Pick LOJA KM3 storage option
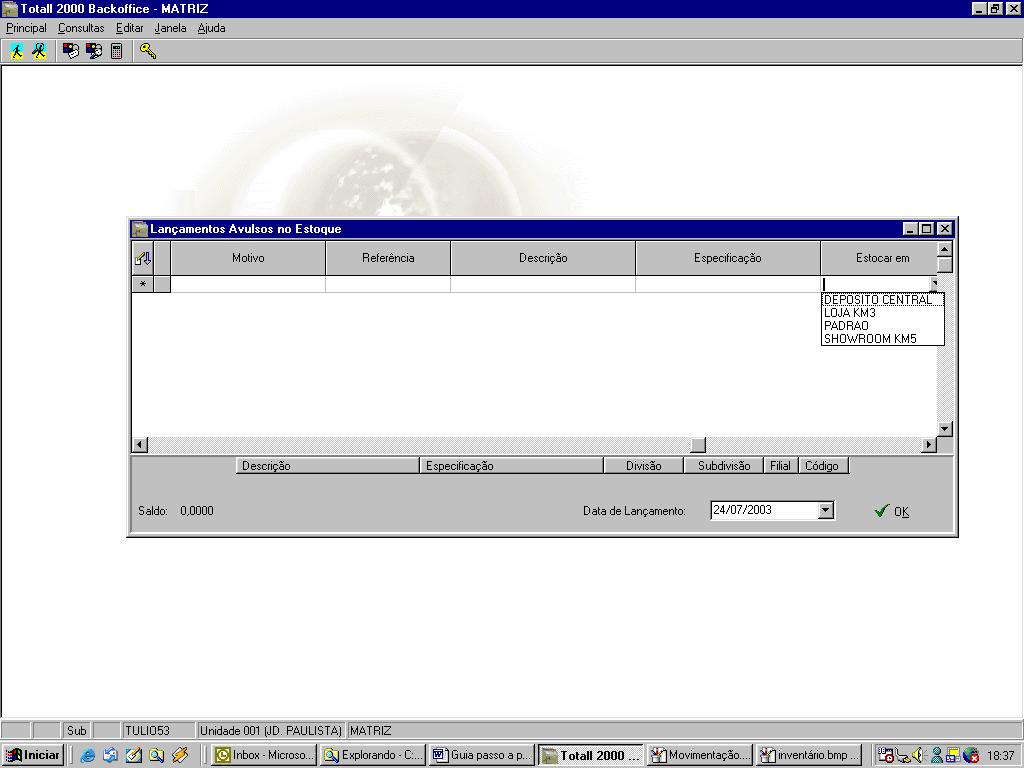This screenshot has height=768, width=1024. coord(850,313)
